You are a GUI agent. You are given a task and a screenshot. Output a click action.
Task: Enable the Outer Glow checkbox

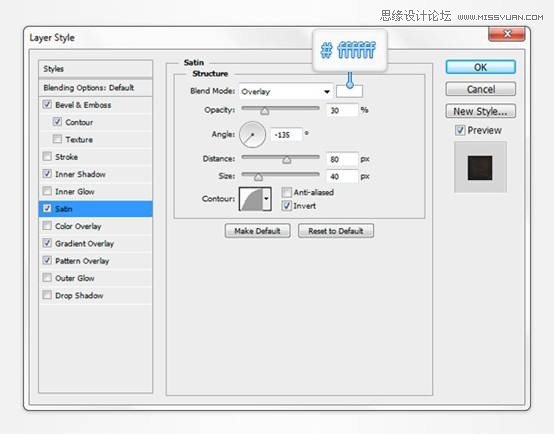(x=47, y=278)
